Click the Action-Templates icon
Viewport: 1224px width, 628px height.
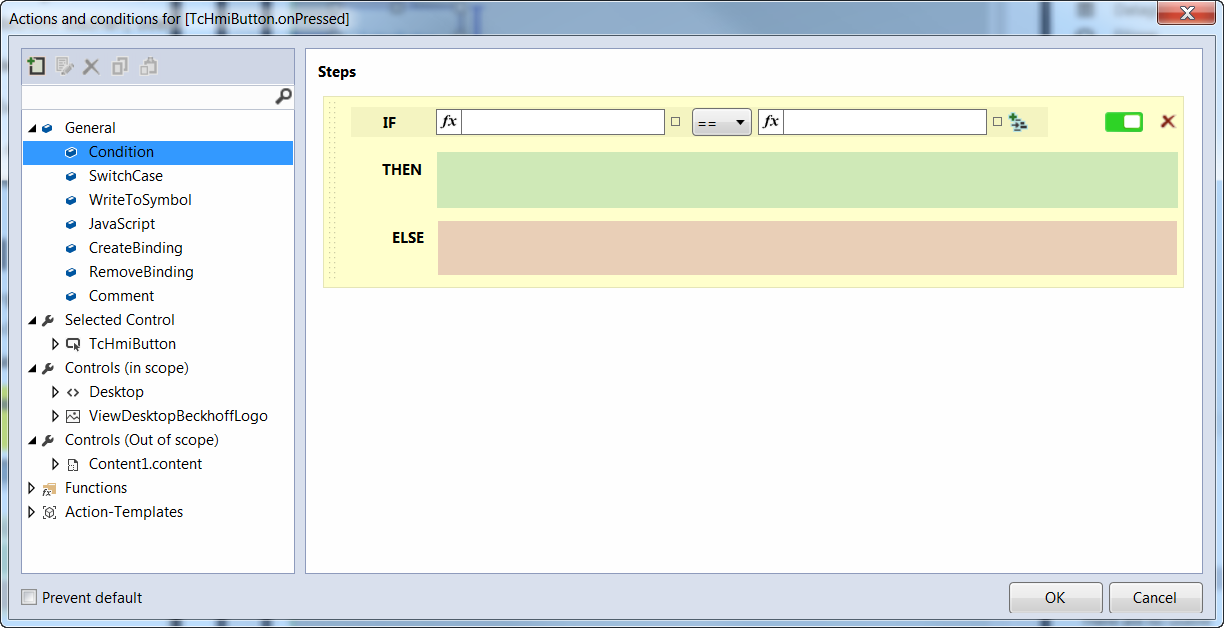(x=48, y=512)
